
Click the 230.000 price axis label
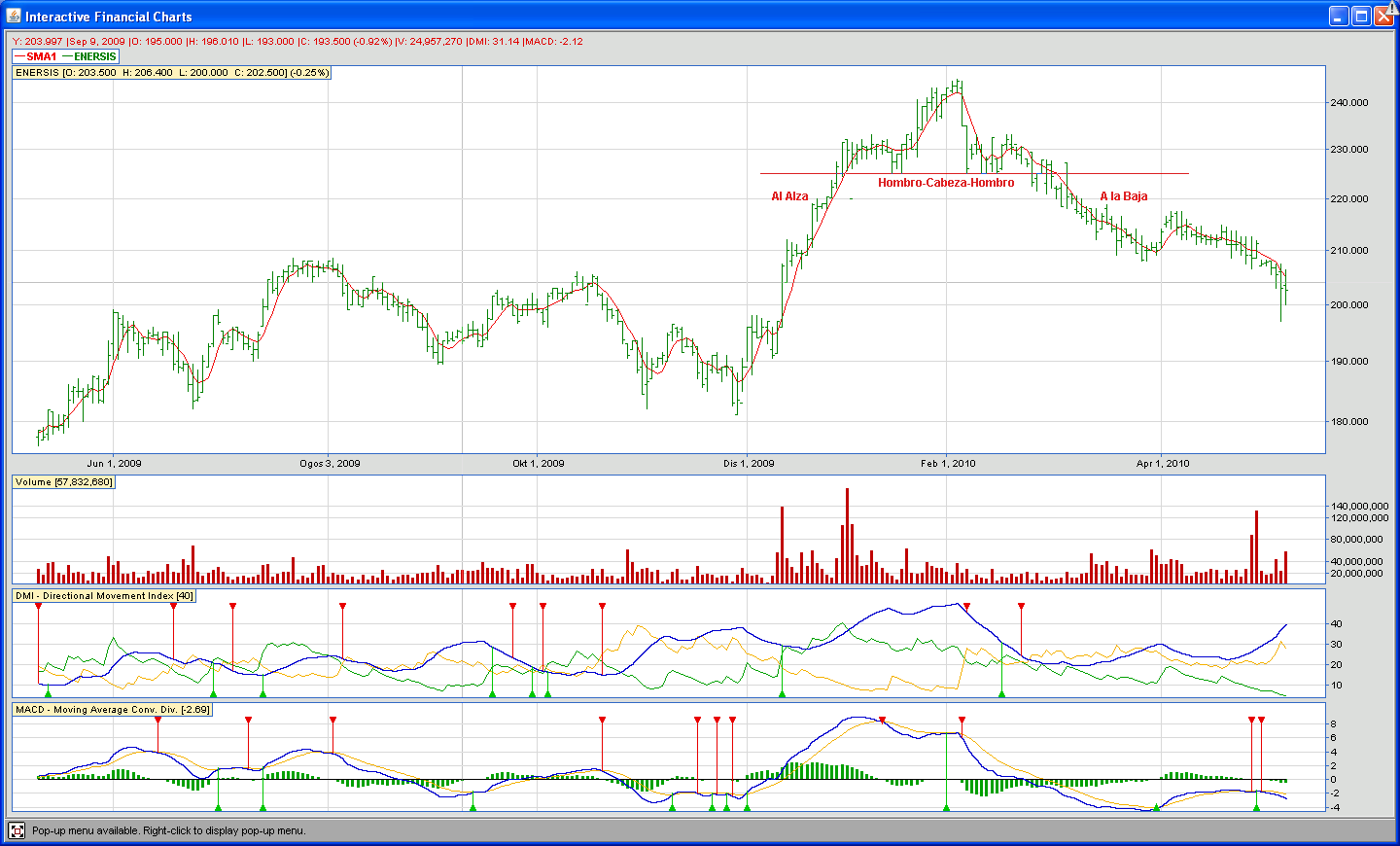(1349, 150)
